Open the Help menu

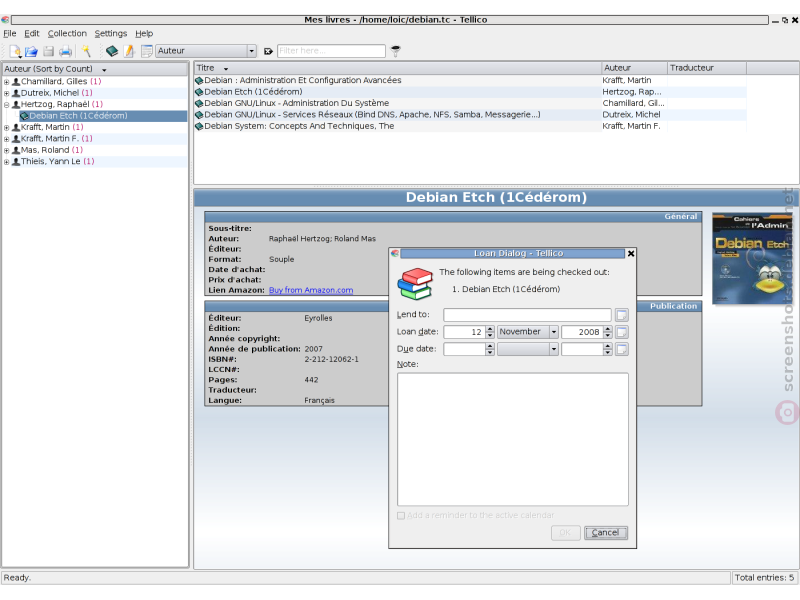click(x=144, y=34)
